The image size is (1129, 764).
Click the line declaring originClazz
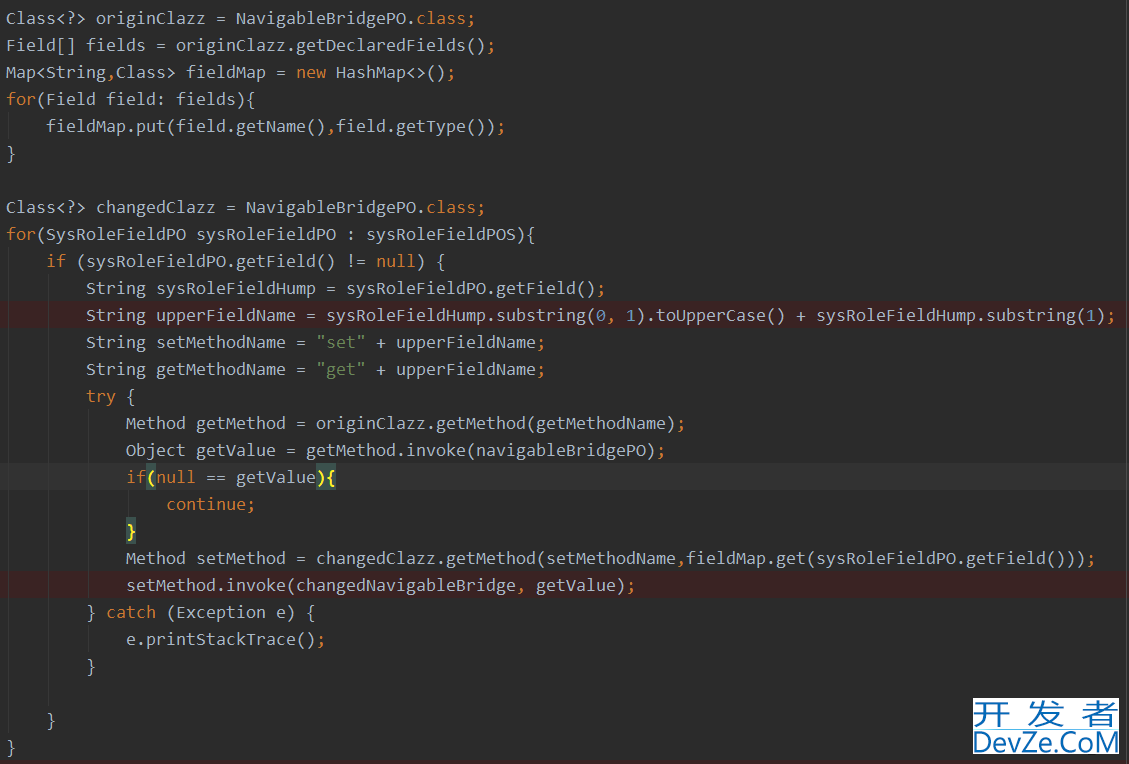(240, 18)
